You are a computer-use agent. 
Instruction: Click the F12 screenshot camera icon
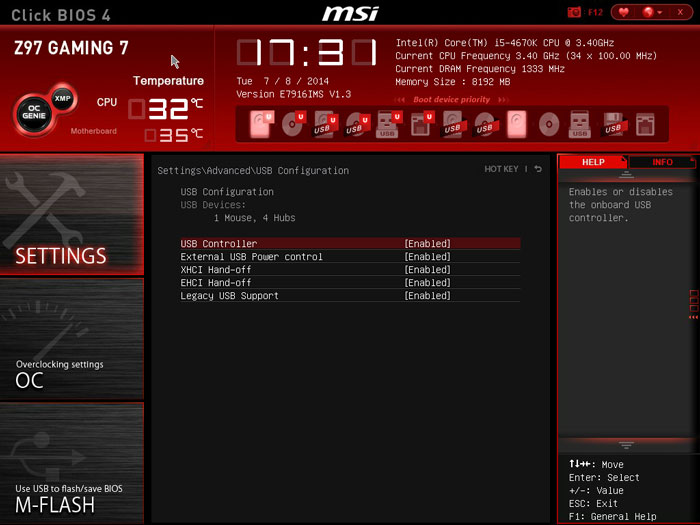[x=574, y=12]
